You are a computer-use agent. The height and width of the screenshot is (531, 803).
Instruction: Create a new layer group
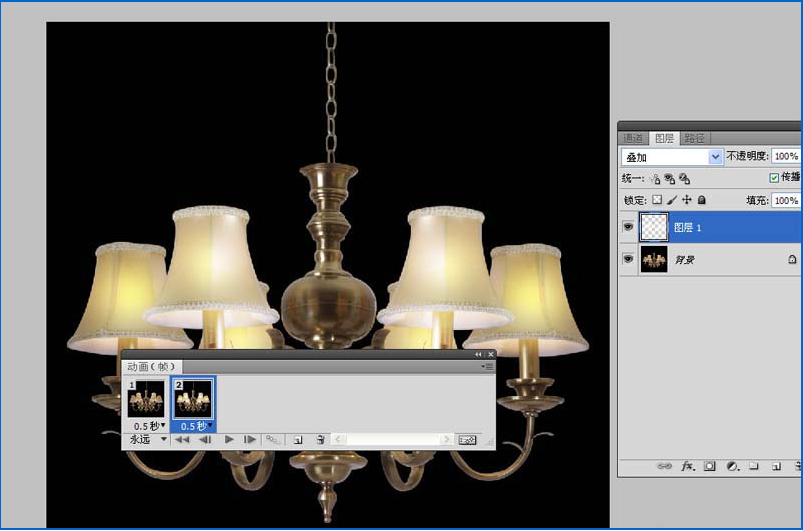click(754, 466)
